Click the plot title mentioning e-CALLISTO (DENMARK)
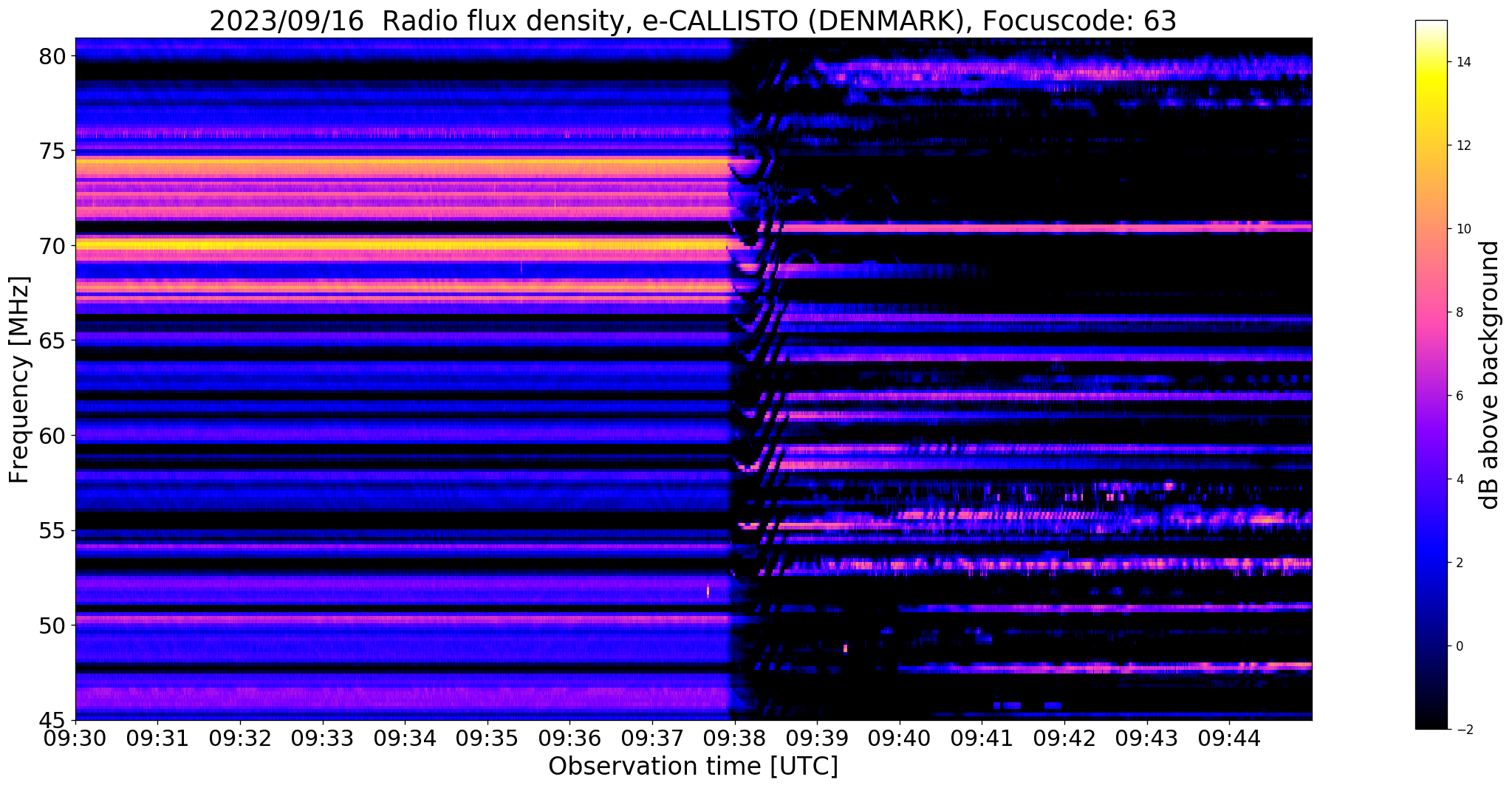 point(693,21)
